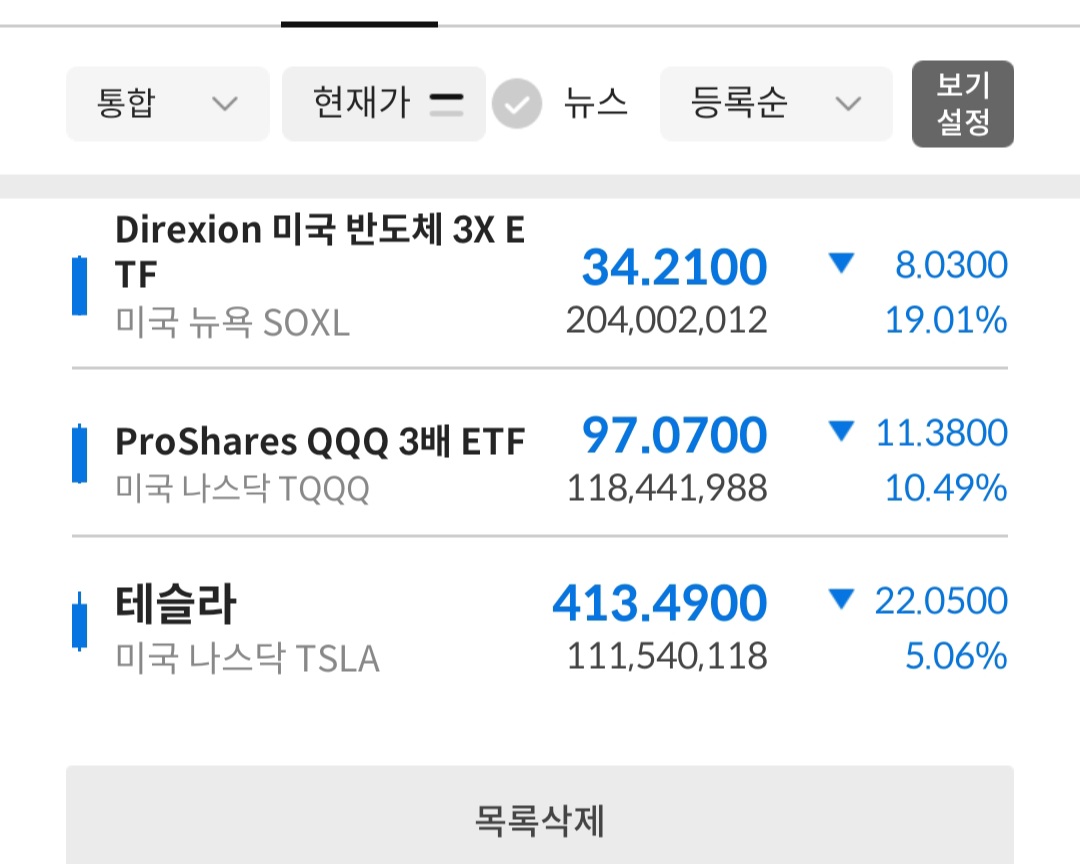Screen dimensions: 1080x864
Task: Click Tesla down-arrow change indicator
Action: pos(841,600)
